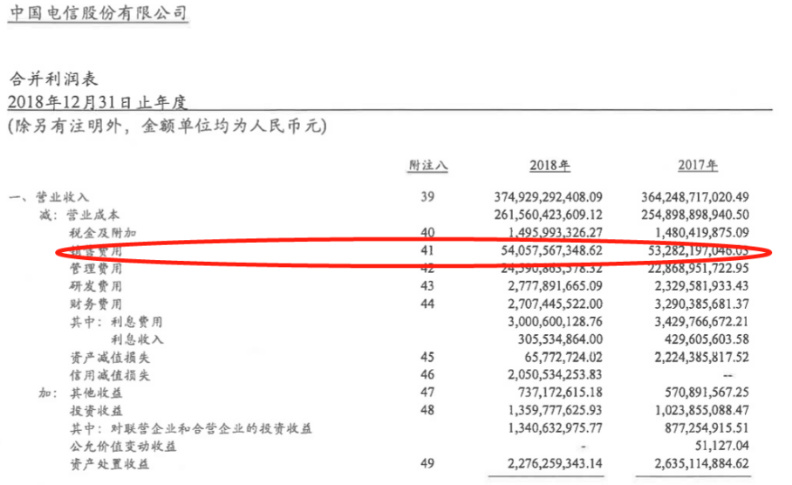Viewport: 792px width, 485px height.
Task: Select the value 374,929,292,408.09
Action: [x=549, y=197]
